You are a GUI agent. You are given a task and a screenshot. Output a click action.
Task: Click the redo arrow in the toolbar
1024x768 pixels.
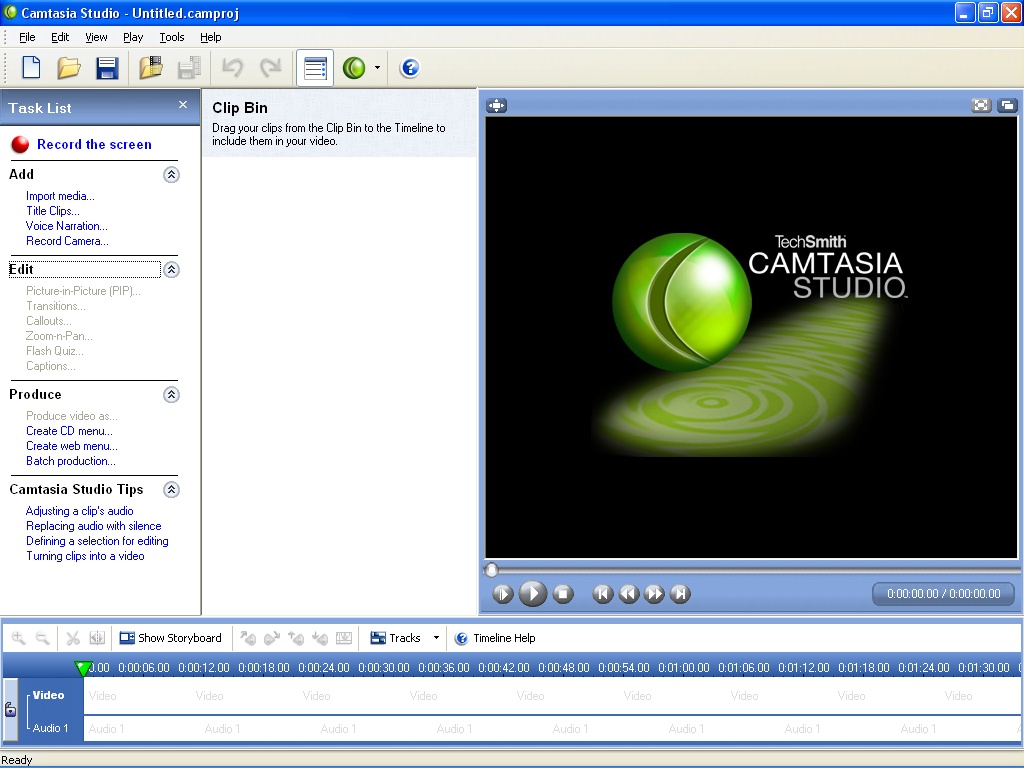click(x=270, y=67)
